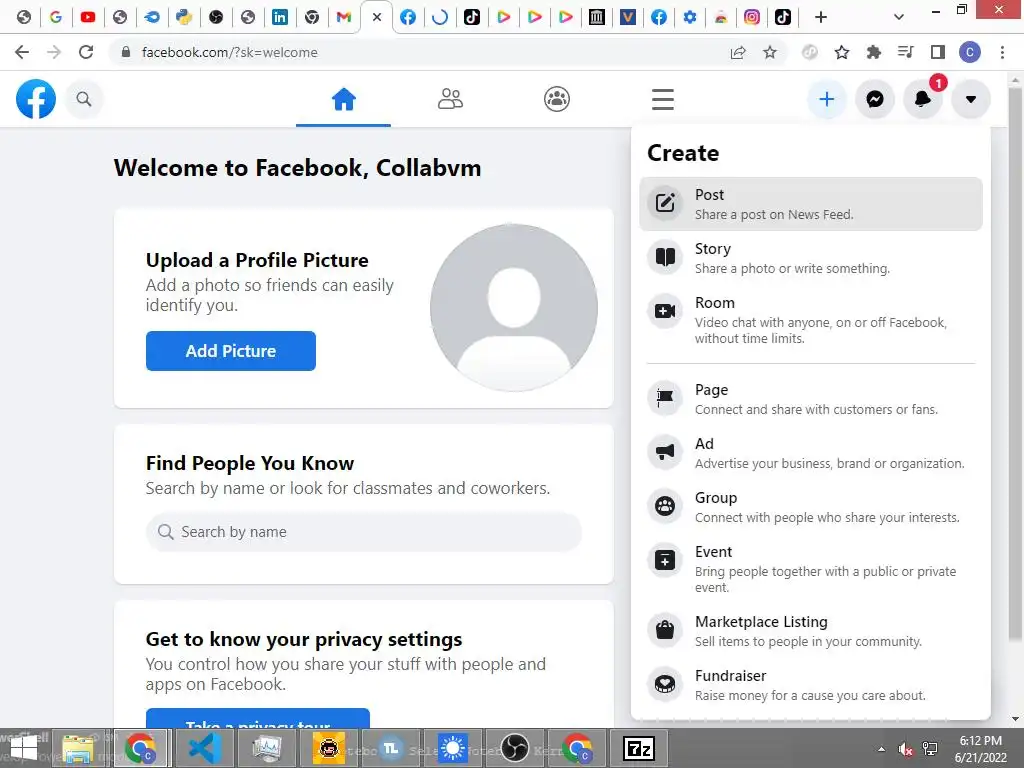Toggle the browser side panel icon

click(x=938, y=52)
